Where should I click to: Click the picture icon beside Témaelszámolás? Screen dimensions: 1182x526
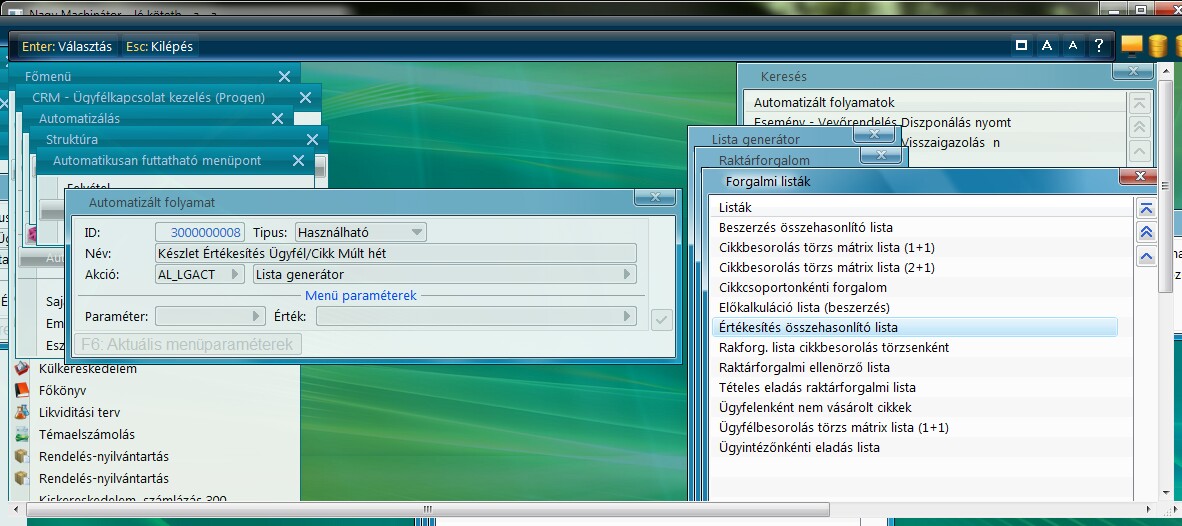coord(22,434)
